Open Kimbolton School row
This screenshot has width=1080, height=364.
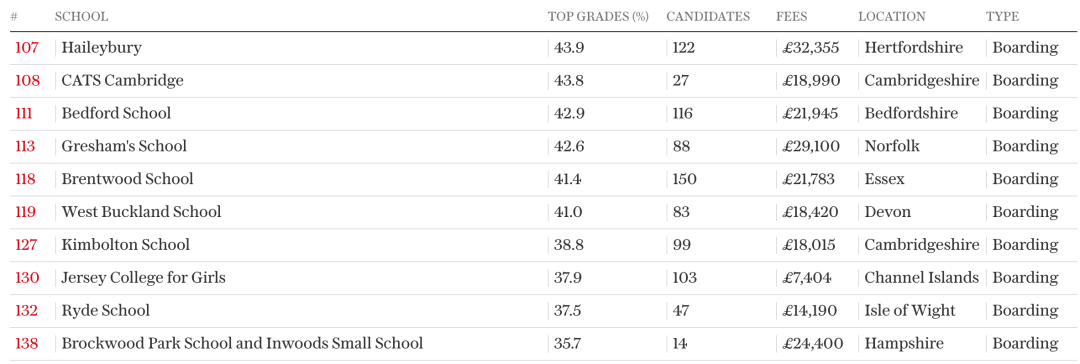[125, 245]
